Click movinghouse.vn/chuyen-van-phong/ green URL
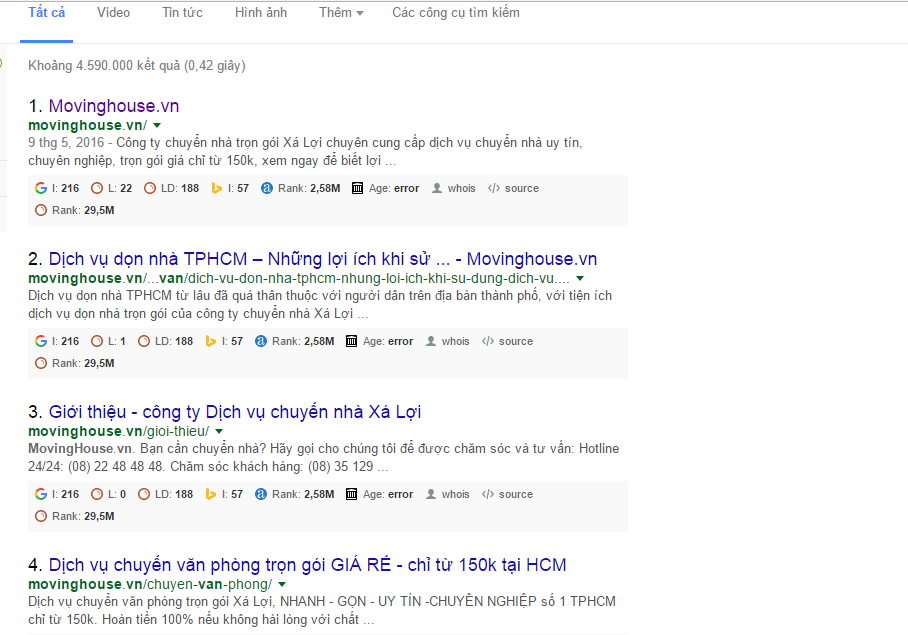The height and width of the screenshot is (635, 908). coord(150,584)
